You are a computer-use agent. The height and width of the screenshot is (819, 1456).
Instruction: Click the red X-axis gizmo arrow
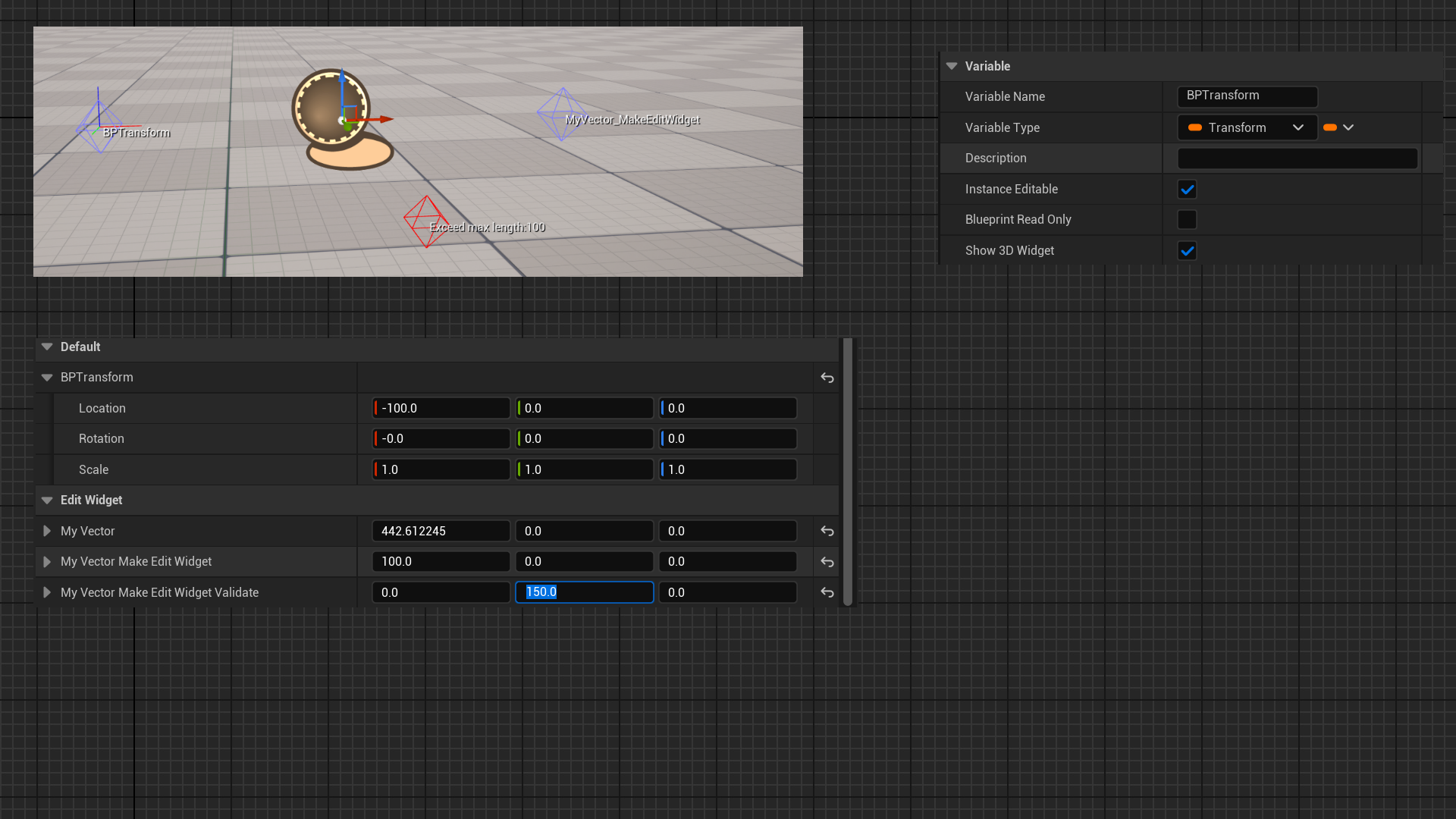click(x=384, y=119)
